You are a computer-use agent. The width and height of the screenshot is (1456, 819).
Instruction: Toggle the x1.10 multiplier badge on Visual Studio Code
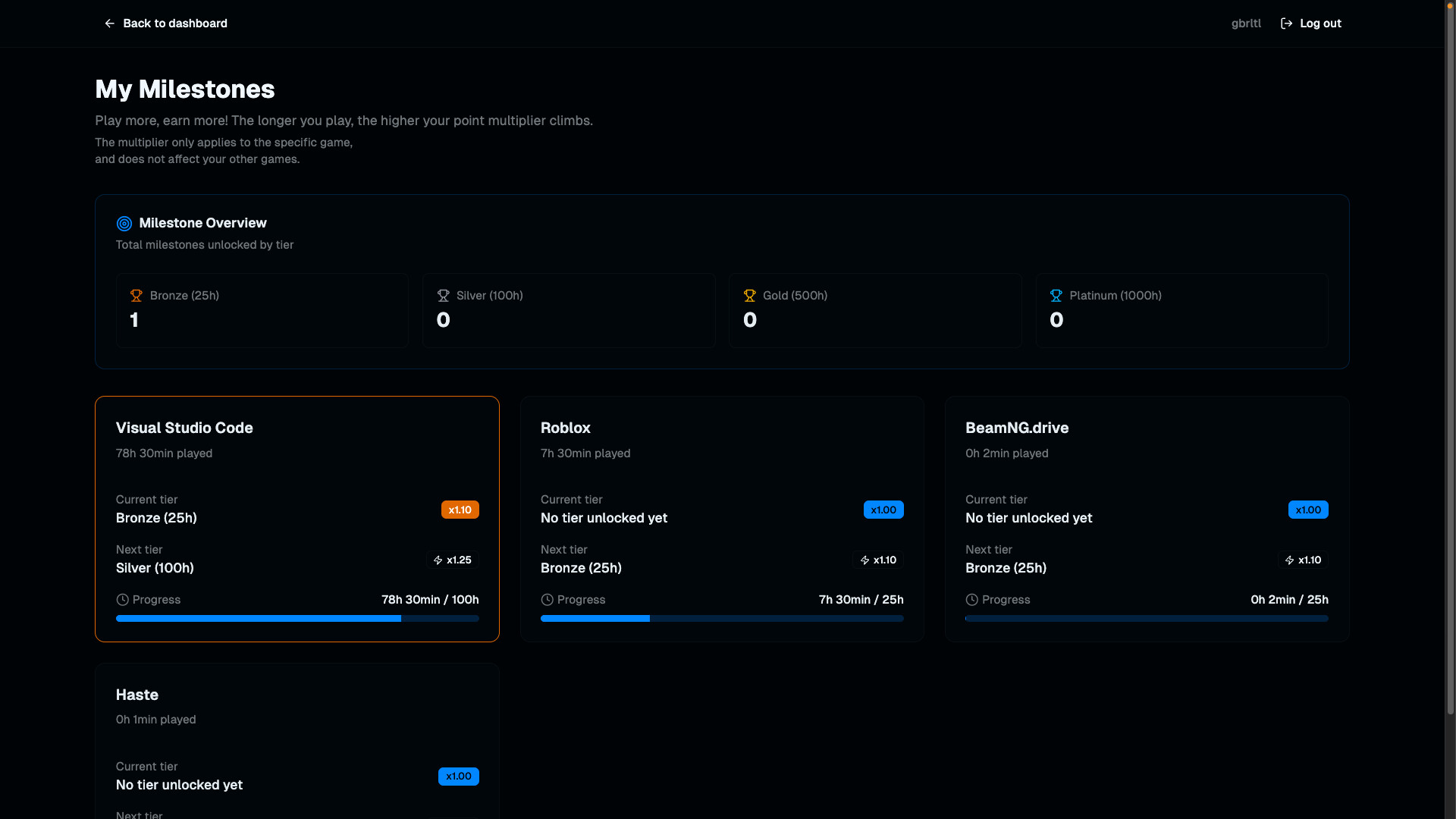460,510
